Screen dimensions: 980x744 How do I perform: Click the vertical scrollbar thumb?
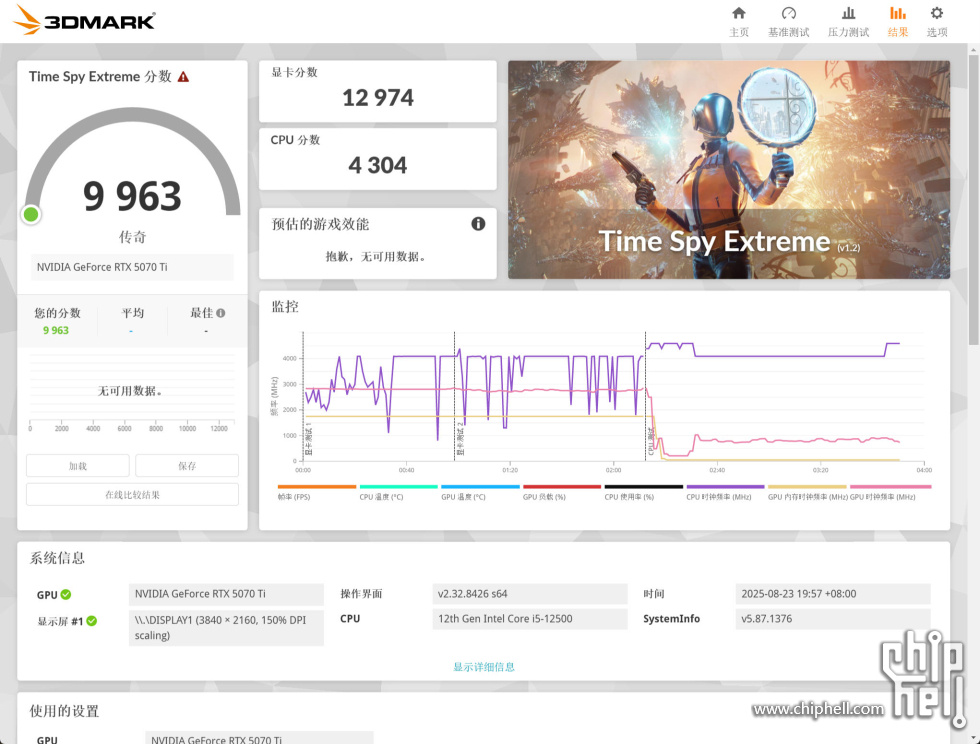click(x=974, y=199)
